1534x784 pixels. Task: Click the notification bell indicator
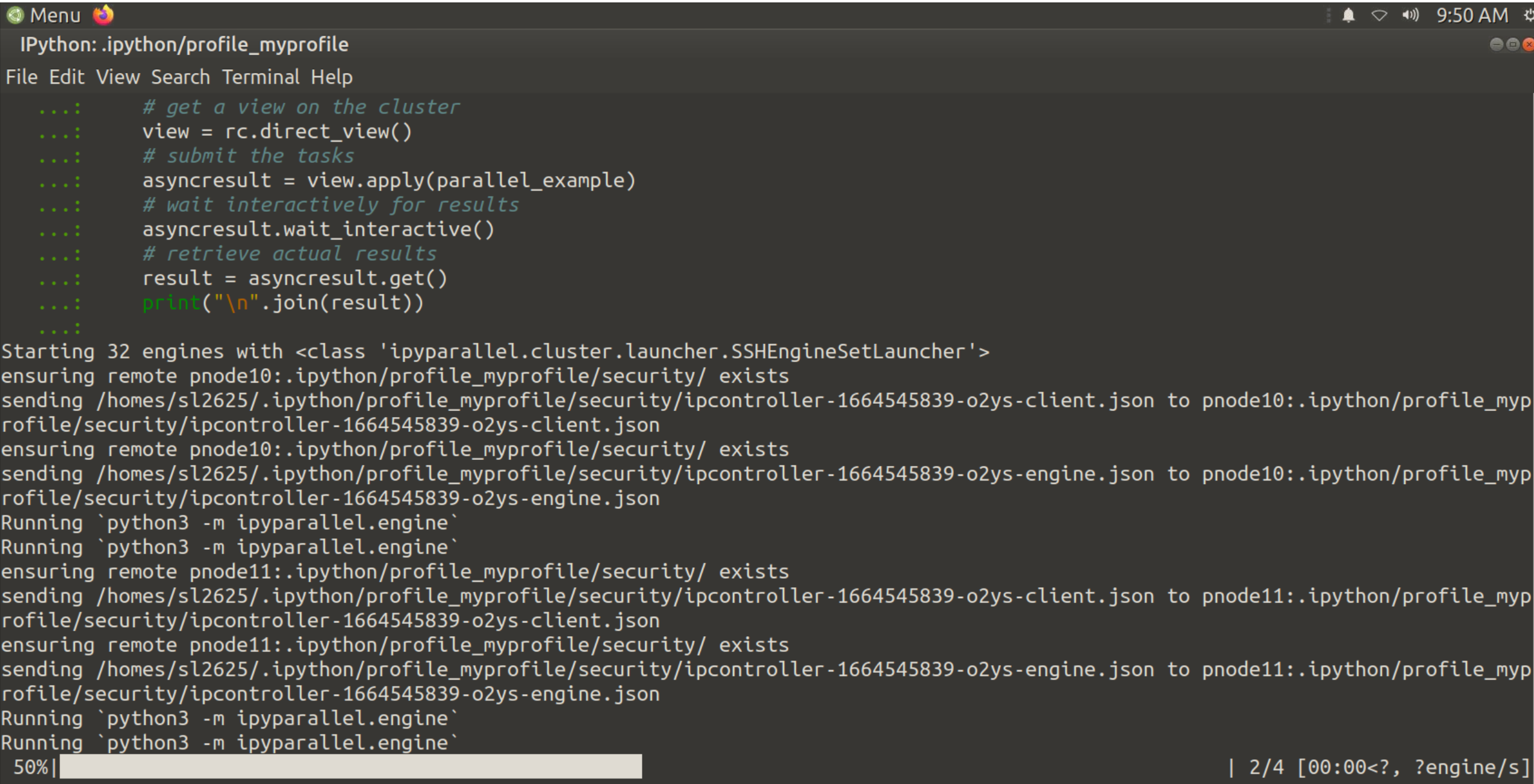point(1348,15)
